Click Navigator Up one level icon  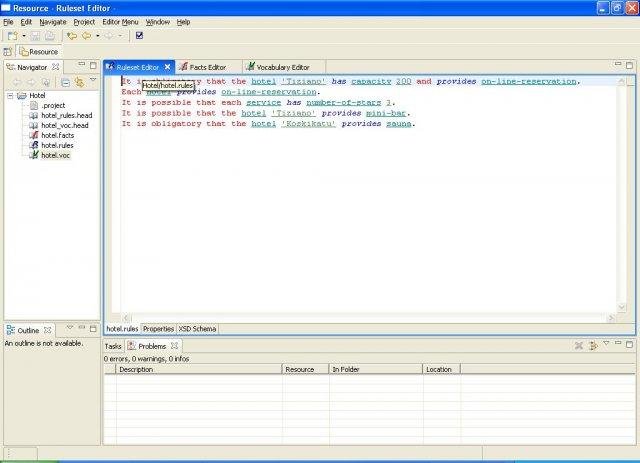tap(46, 82)
